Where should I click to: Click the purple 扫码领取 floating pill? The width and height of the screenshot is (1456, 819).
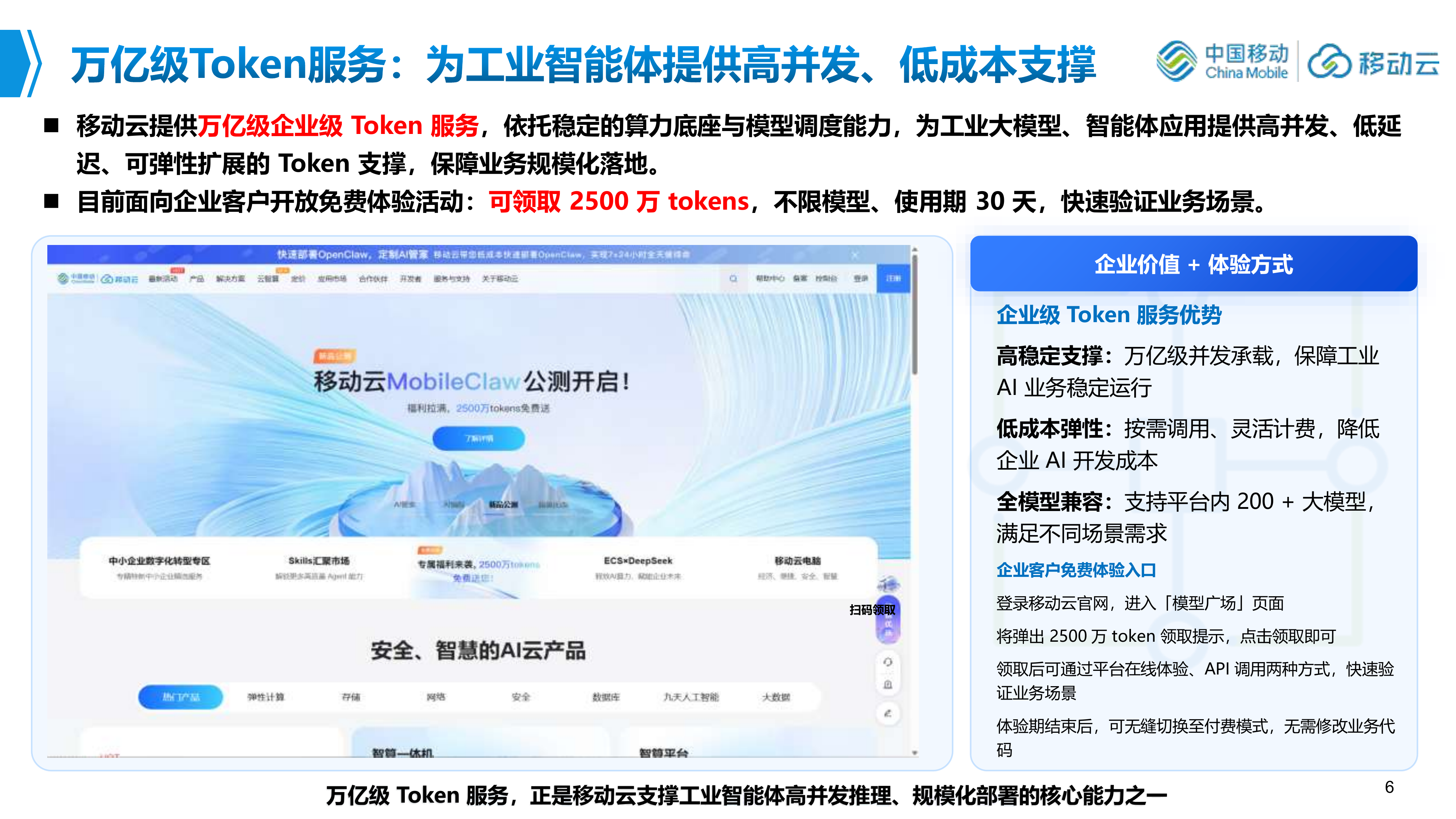[887, 620]
